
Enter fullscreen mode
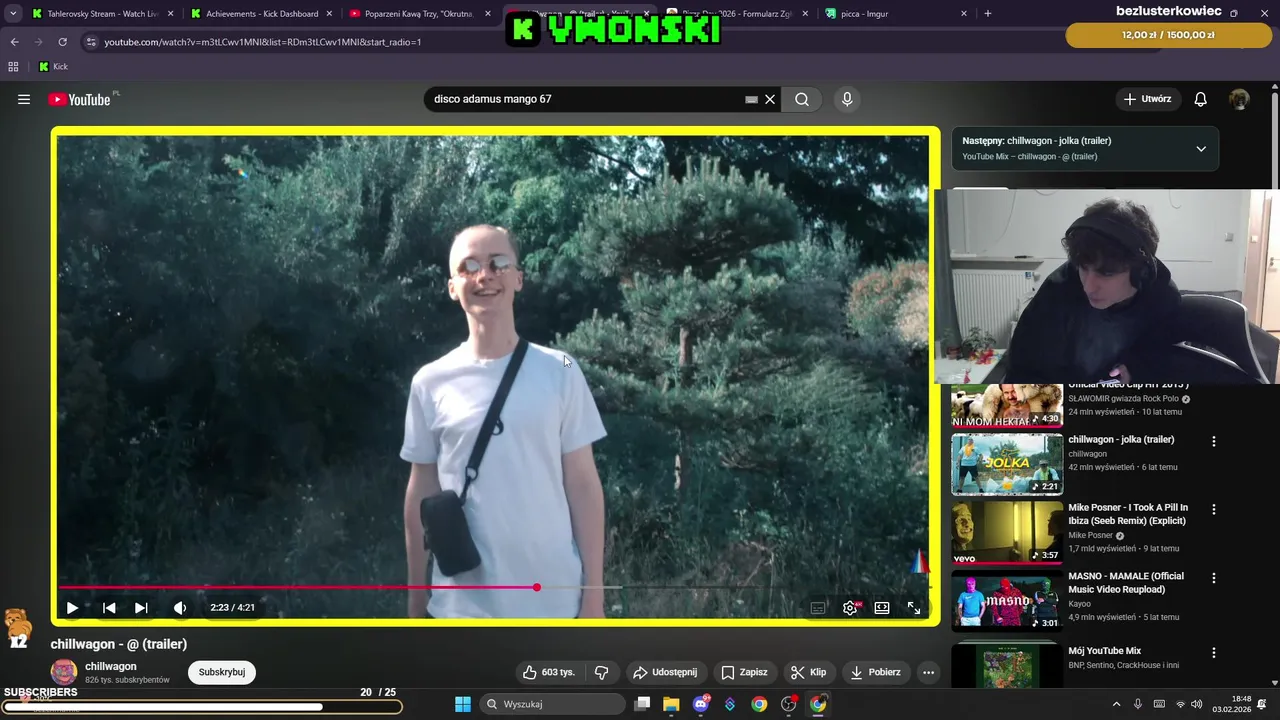914,607
